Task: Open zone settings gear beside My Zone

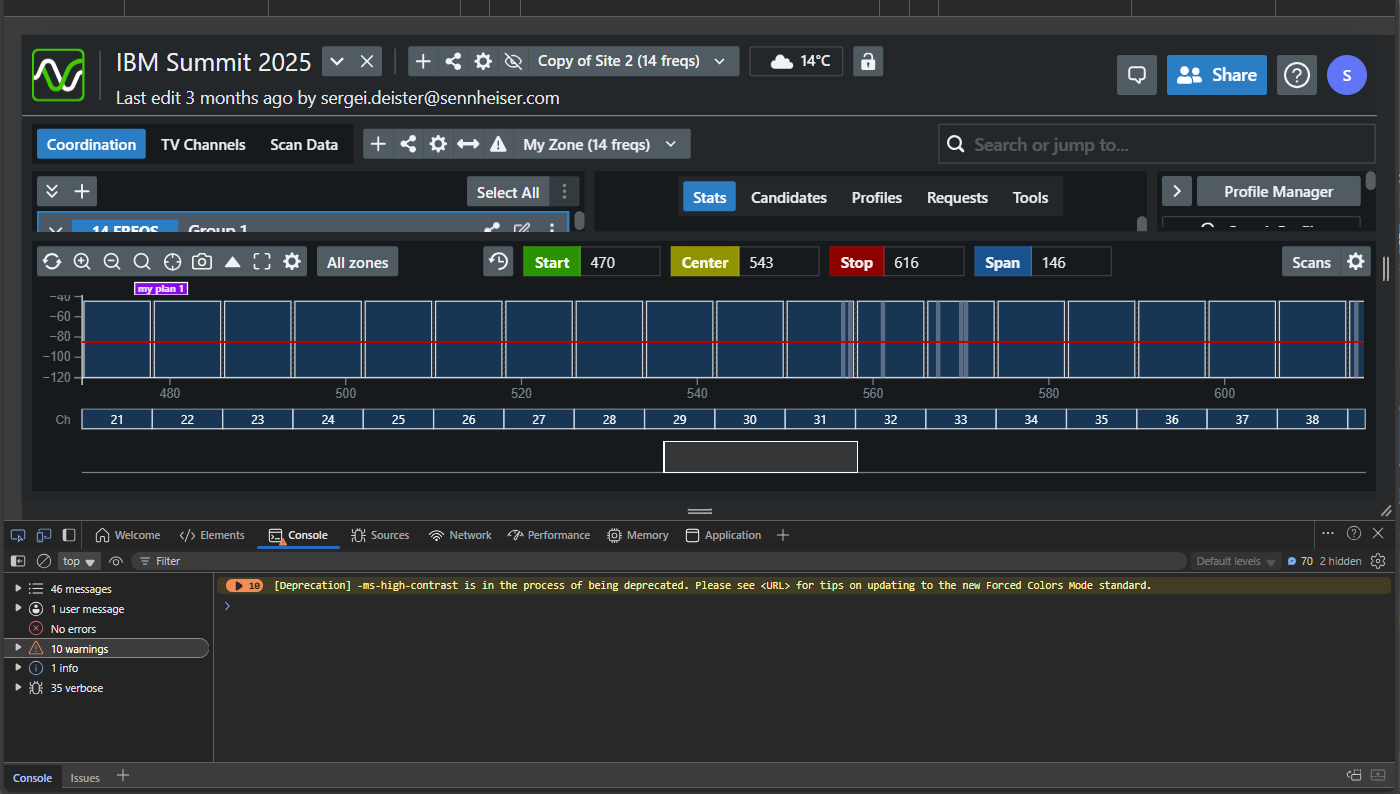Action: 438,144
